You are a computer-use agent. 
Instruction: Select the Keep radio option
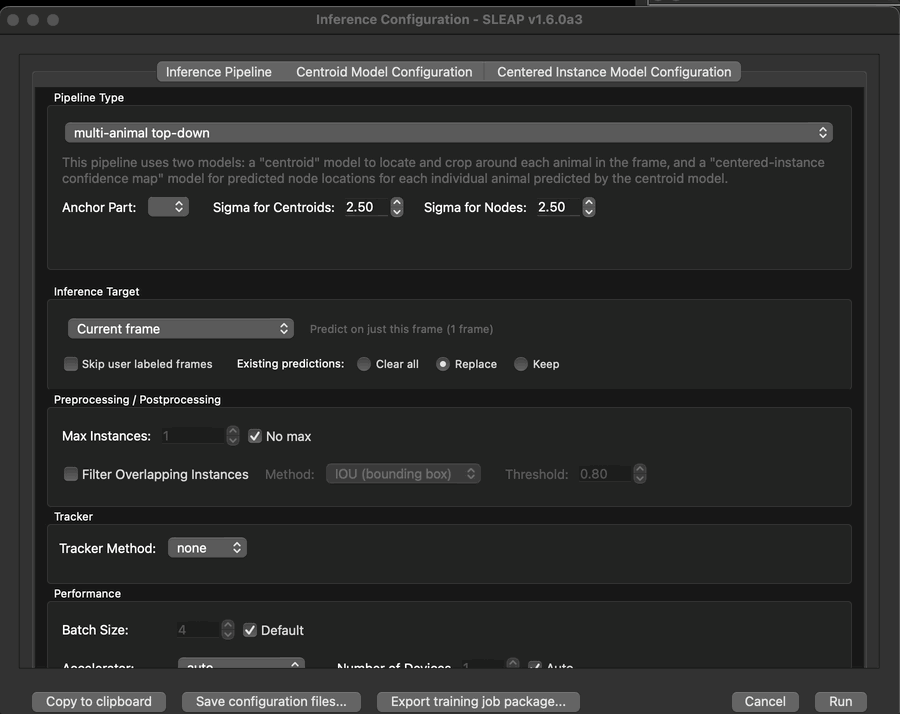521,364
